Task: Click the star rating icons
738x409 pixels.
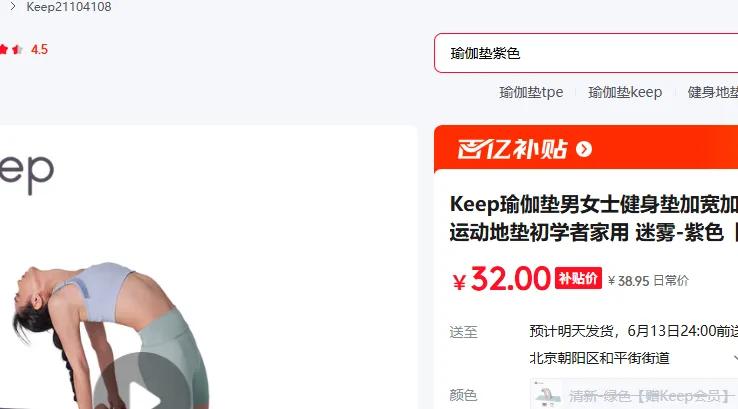Action: (x=11, y=49)
